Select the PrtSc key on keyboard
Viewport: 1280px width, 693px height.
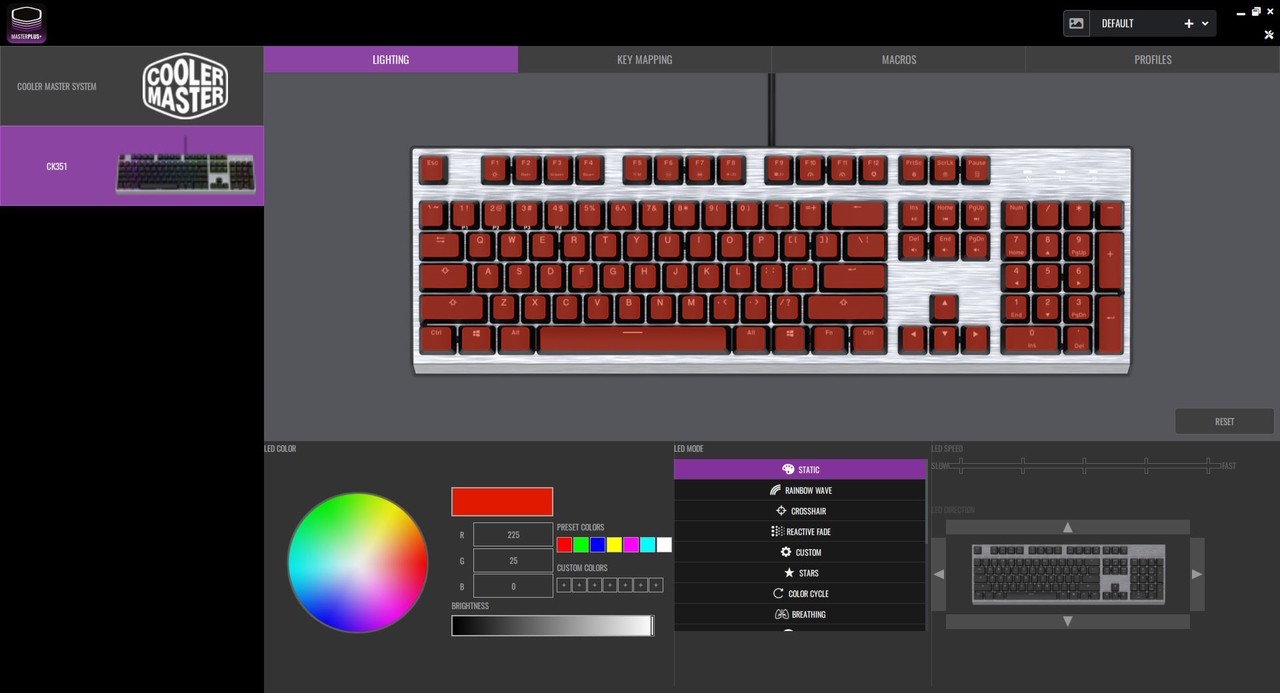click(x=913, y=168)
